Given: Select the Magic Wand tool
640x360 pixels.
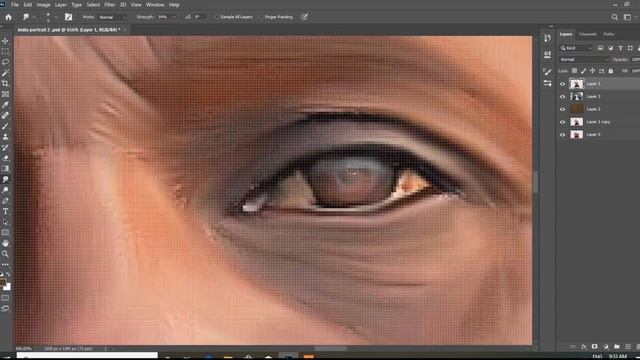Looking at the screenshot, I should pyautogui.click(x=5, y=73).
